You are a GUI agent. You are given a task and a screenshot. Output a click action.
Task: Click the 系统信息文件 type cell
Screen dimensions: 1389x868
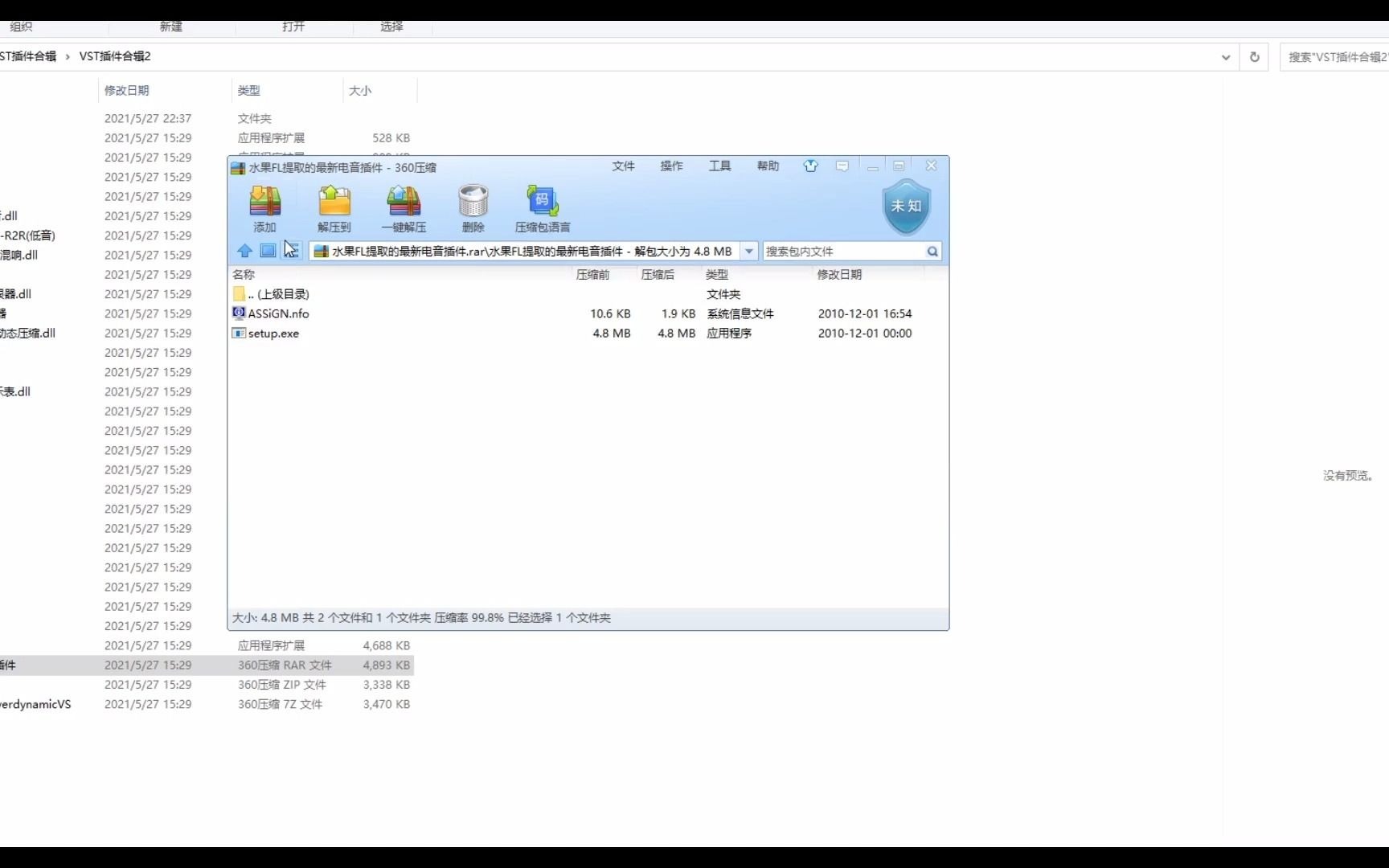pyautogui.click(x=740, y=313)
